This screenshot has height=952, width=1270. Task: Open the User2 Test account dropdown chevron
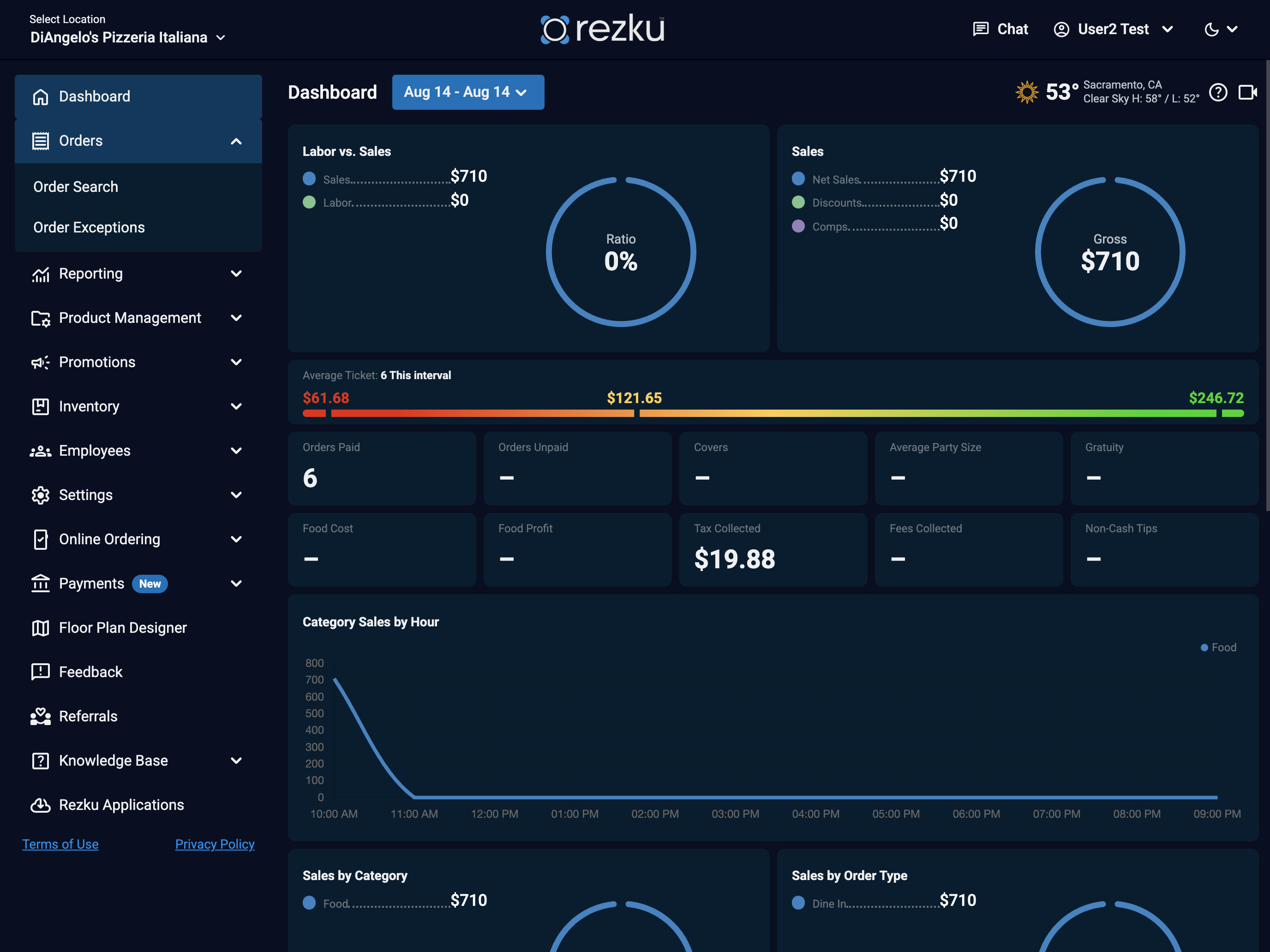1167,29
